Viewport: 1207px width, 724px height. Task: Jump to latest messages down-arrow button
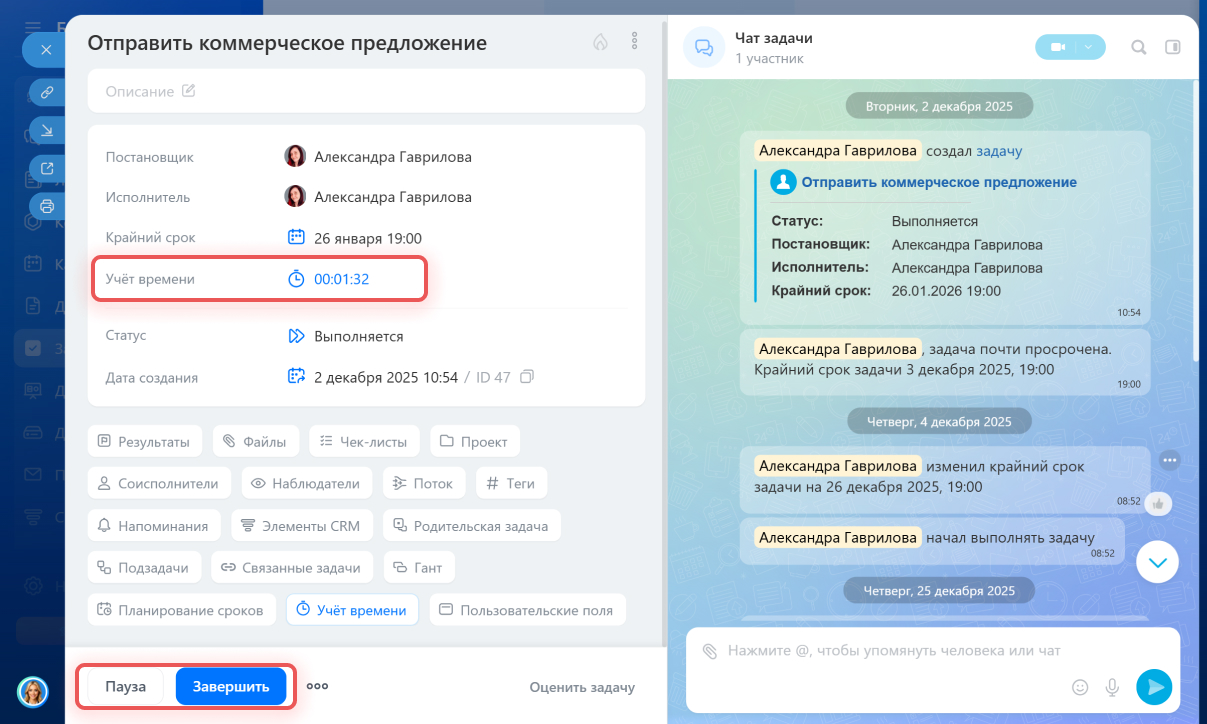1158,563
